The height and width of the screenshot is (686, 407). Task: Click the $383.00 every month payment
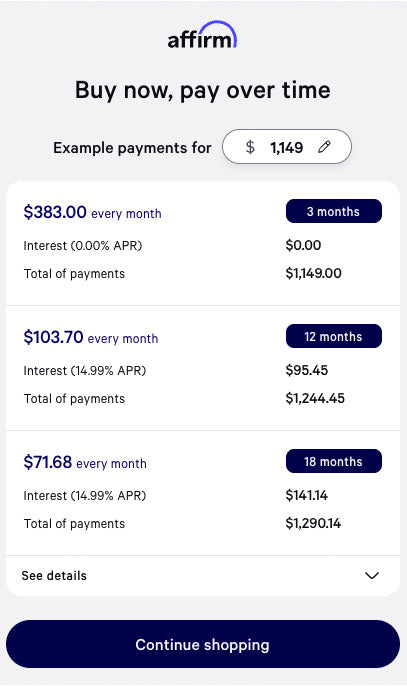92,212
